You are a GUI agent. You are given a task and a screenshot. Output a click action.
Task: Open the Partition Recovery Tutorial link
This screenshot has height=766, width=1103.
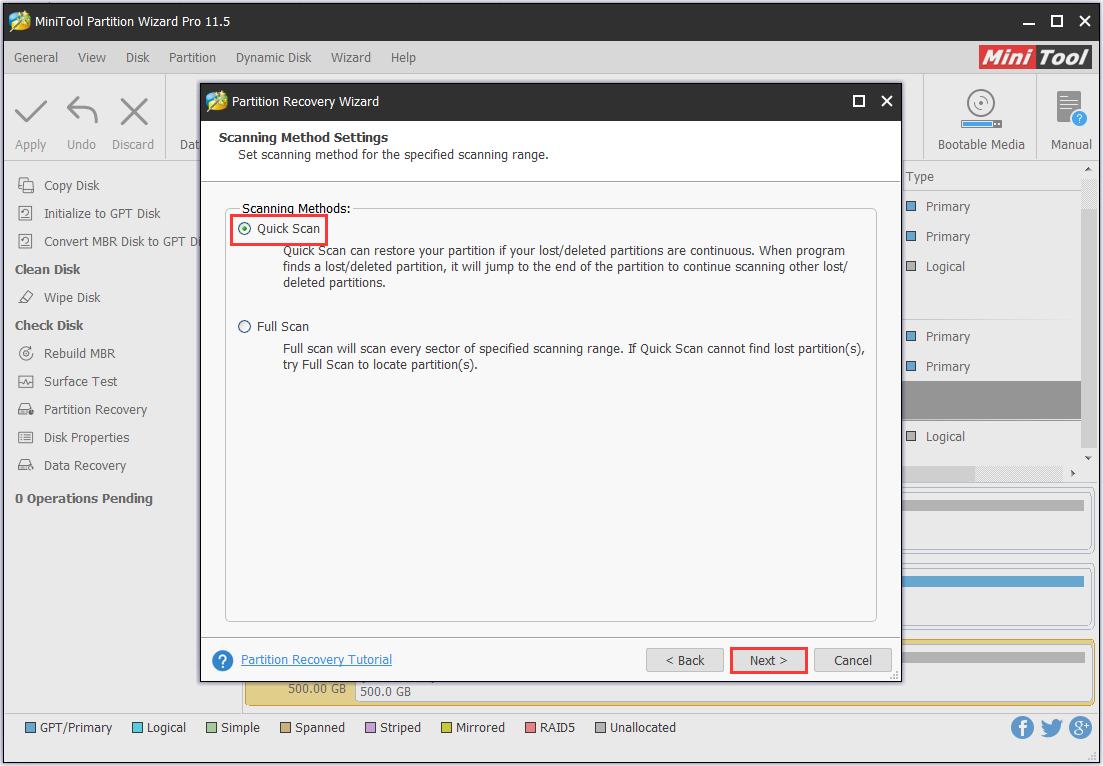pos(317,660)
